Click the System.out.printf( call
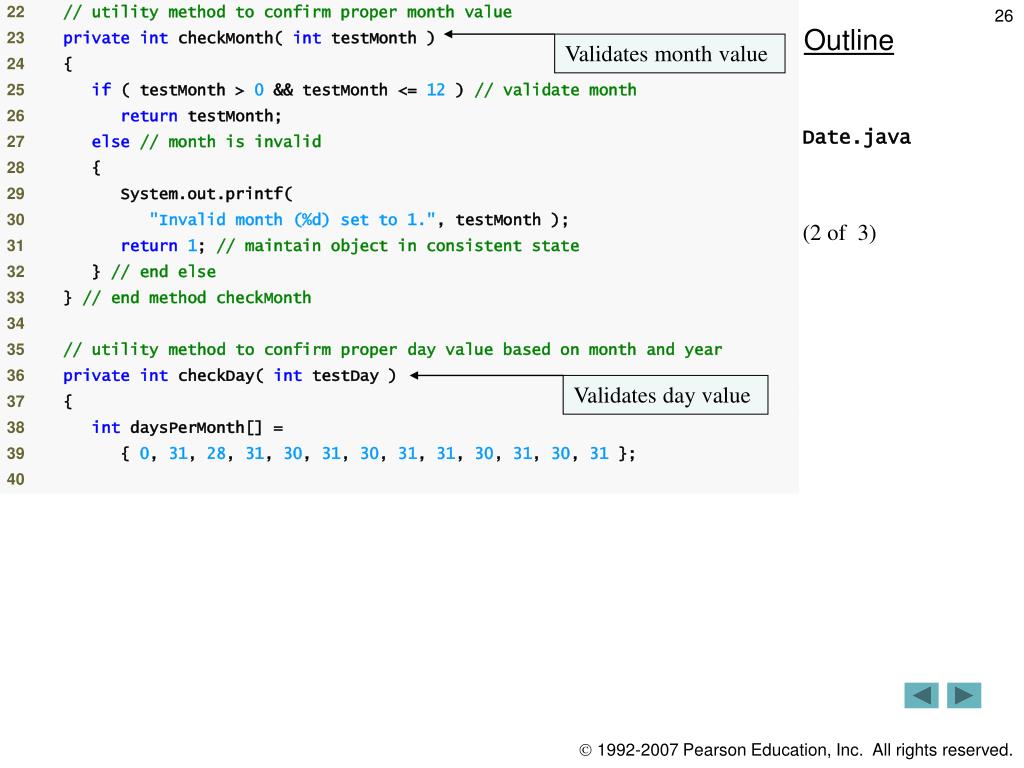This screenshot has height=768, width=1024. (207, 194)
